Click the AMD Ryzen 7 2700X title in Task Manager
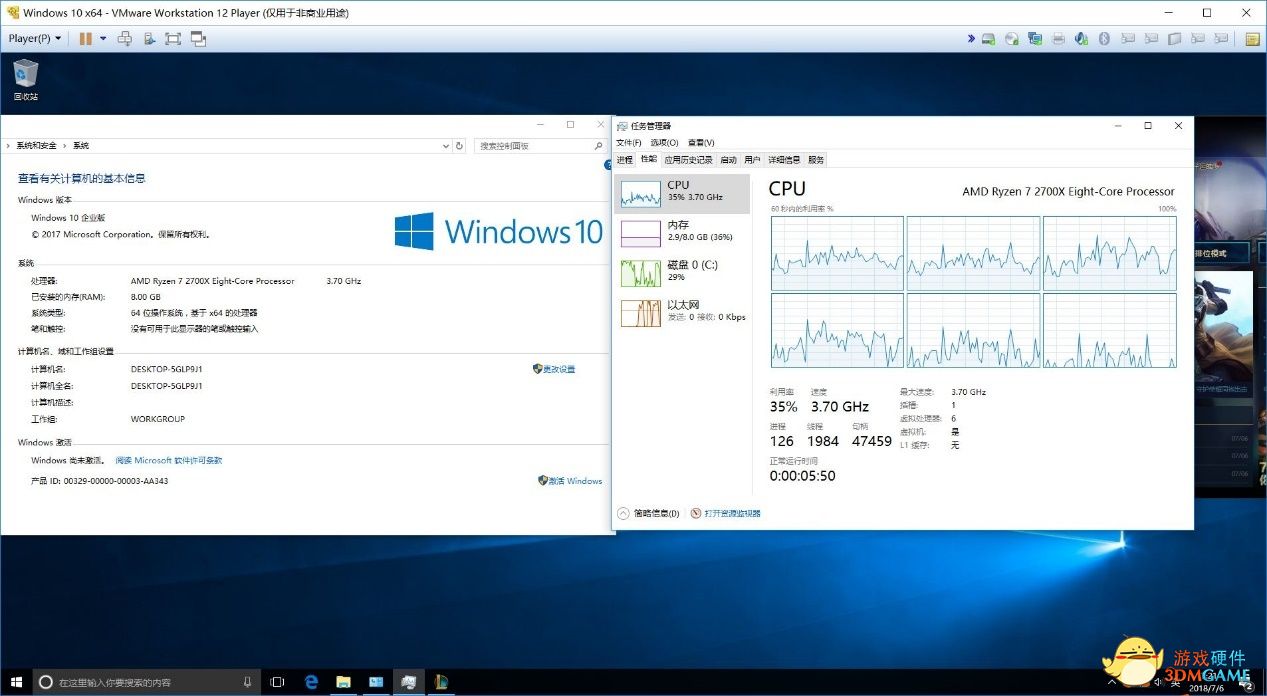 click(x=1068, y=191)
